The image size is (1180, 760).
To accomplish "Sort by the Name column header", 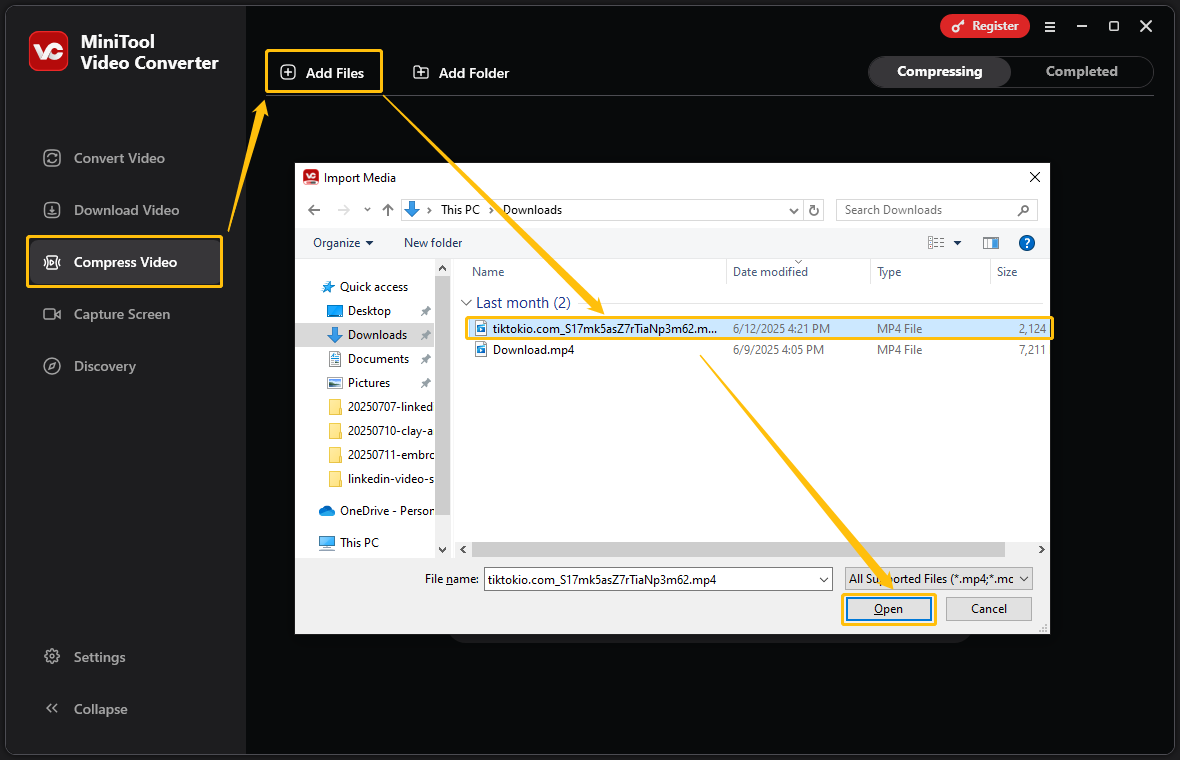I will click(488, 272).
